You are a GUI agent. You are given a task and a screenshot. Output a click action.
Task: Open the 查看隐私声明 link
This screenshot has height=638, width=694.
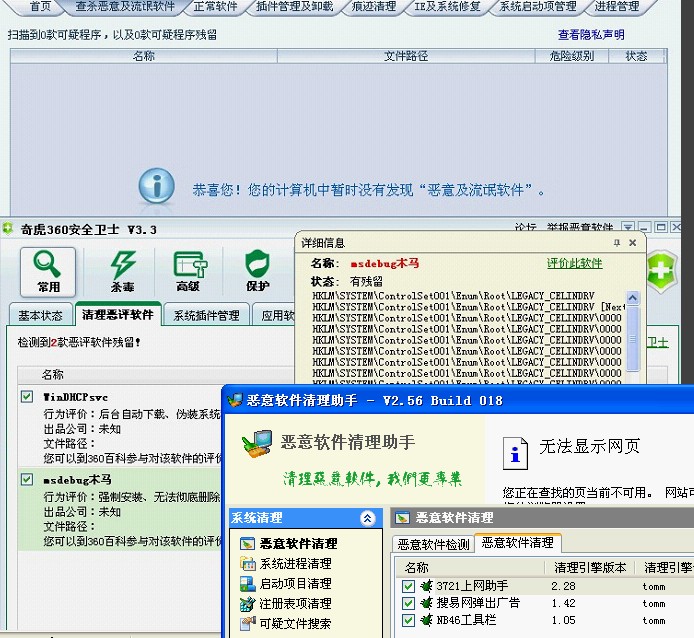click(x=591, y=35)
